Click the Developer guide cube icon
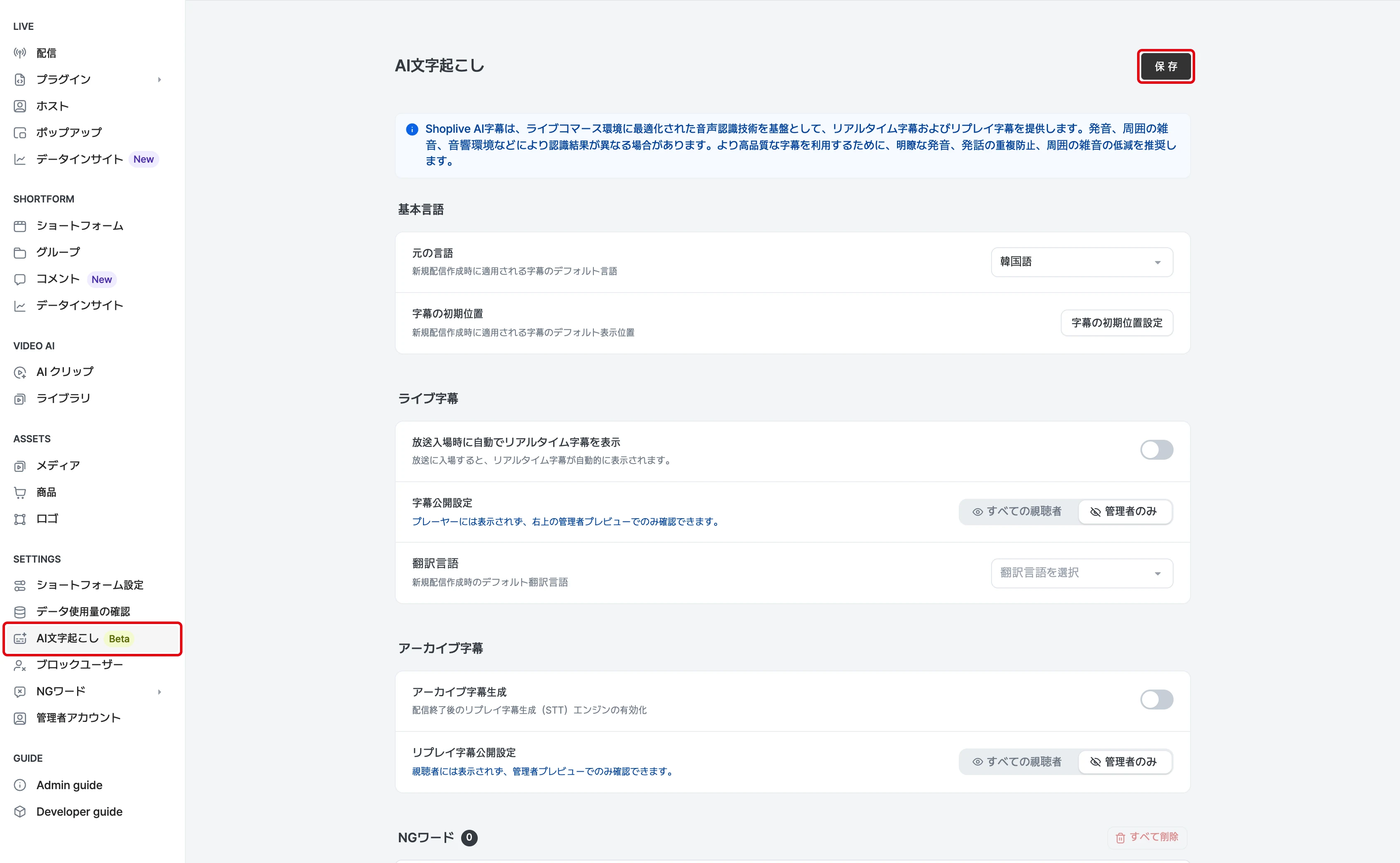The width and height of the screenshot is (1400, 863). [20, 812]
